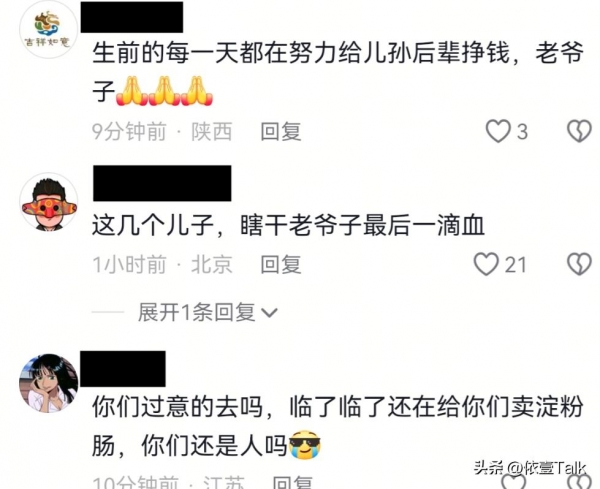
Task: Reply to the Jiangsu comment via 回复
Action: point(293,483)
